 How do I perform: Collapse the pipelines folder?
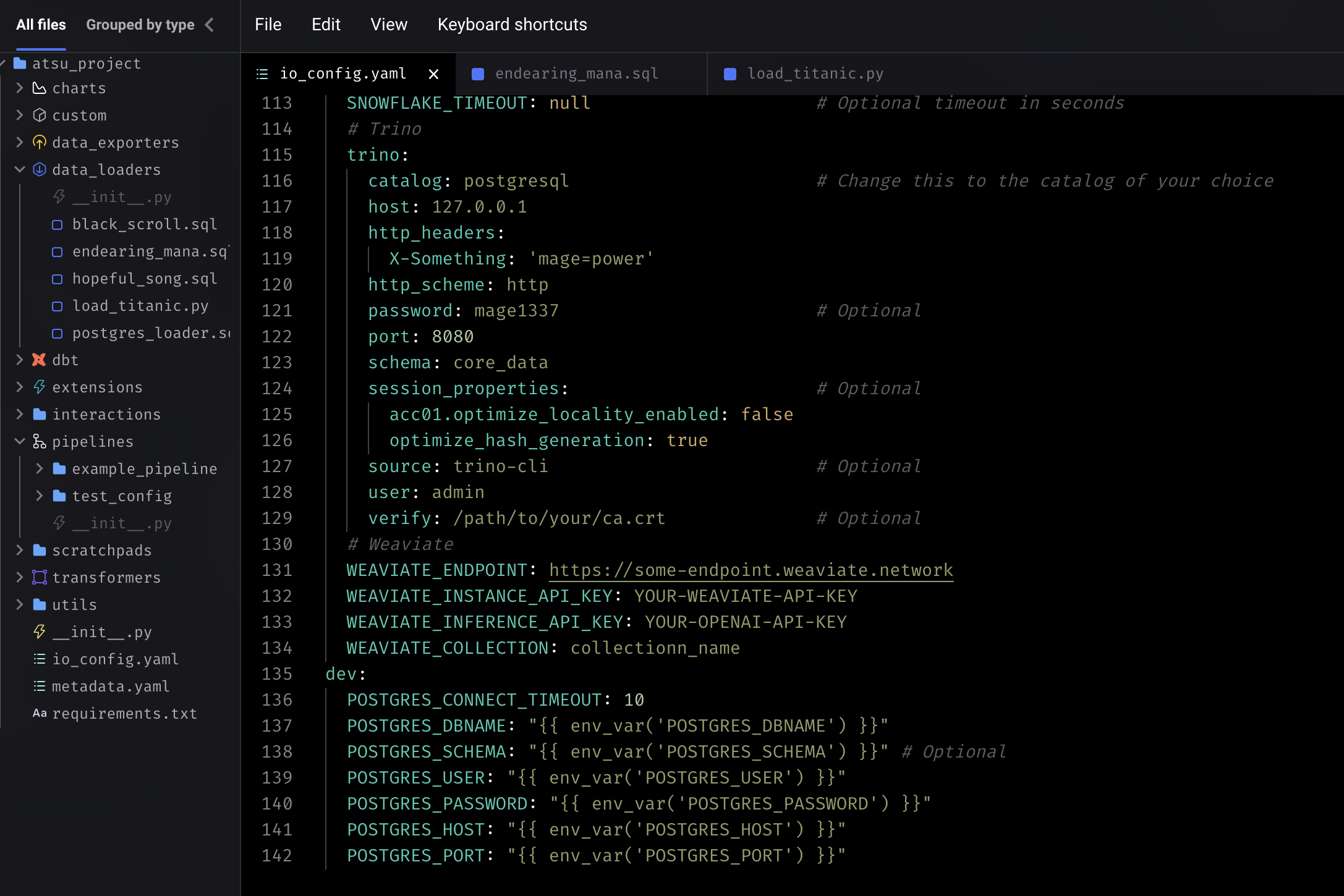(20, 442)
